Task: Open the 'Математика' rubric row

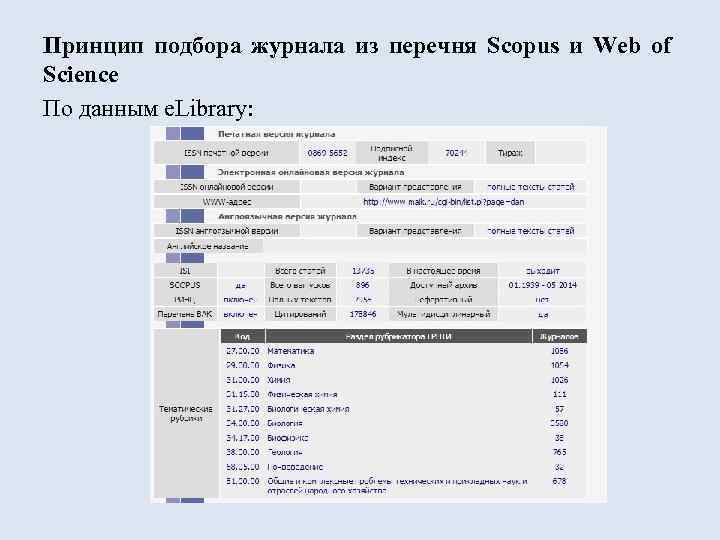Action: click(291, 351)
